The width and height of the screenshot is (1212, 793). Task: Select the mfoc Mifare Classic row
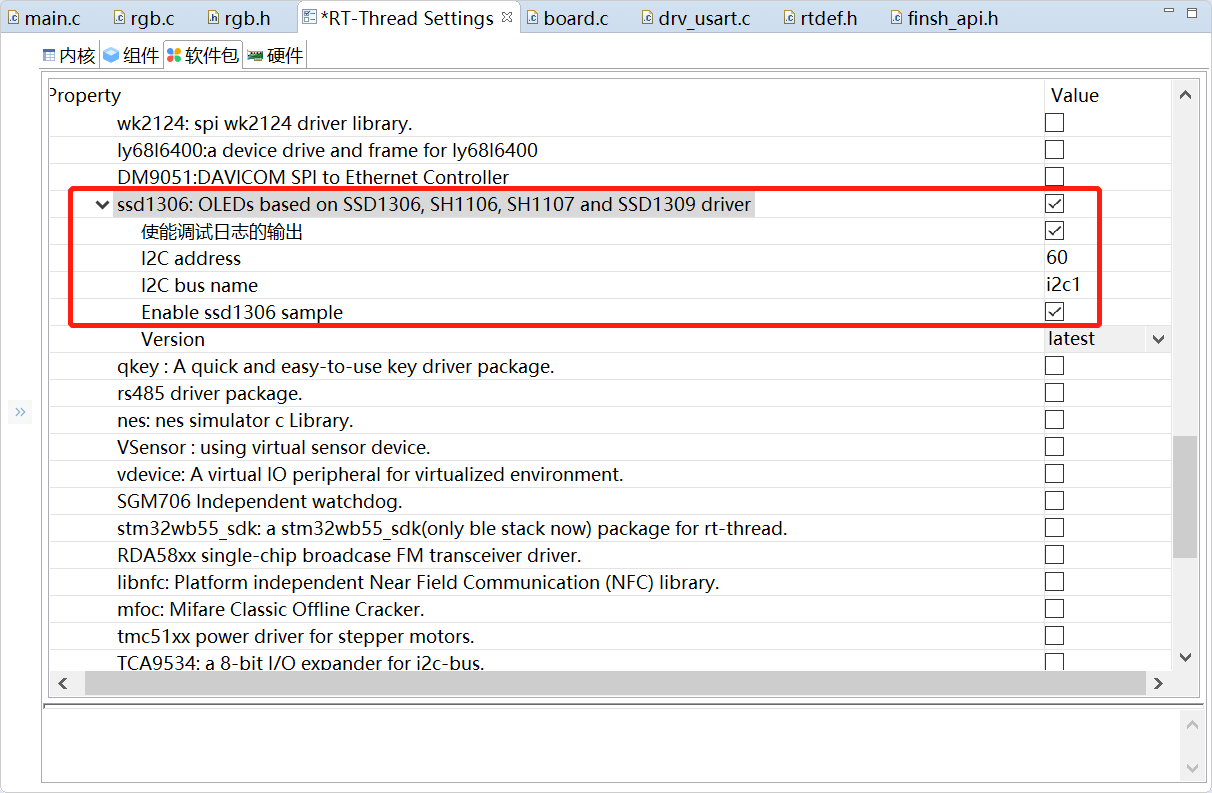click(271, 609)
